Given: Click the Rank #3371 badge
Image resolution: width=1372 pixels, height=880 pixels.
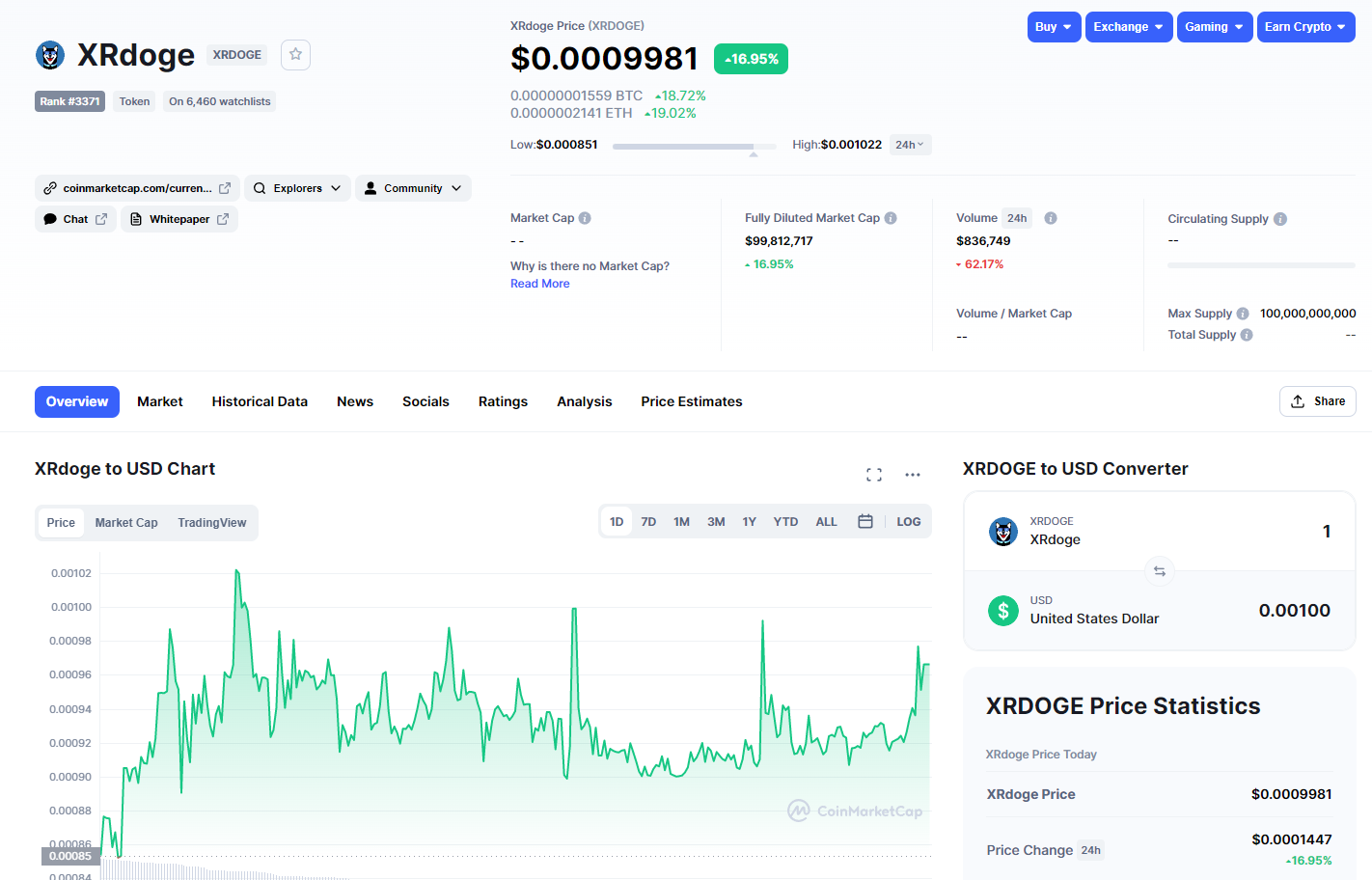Looking at the screenshot, I should (69, 101).
